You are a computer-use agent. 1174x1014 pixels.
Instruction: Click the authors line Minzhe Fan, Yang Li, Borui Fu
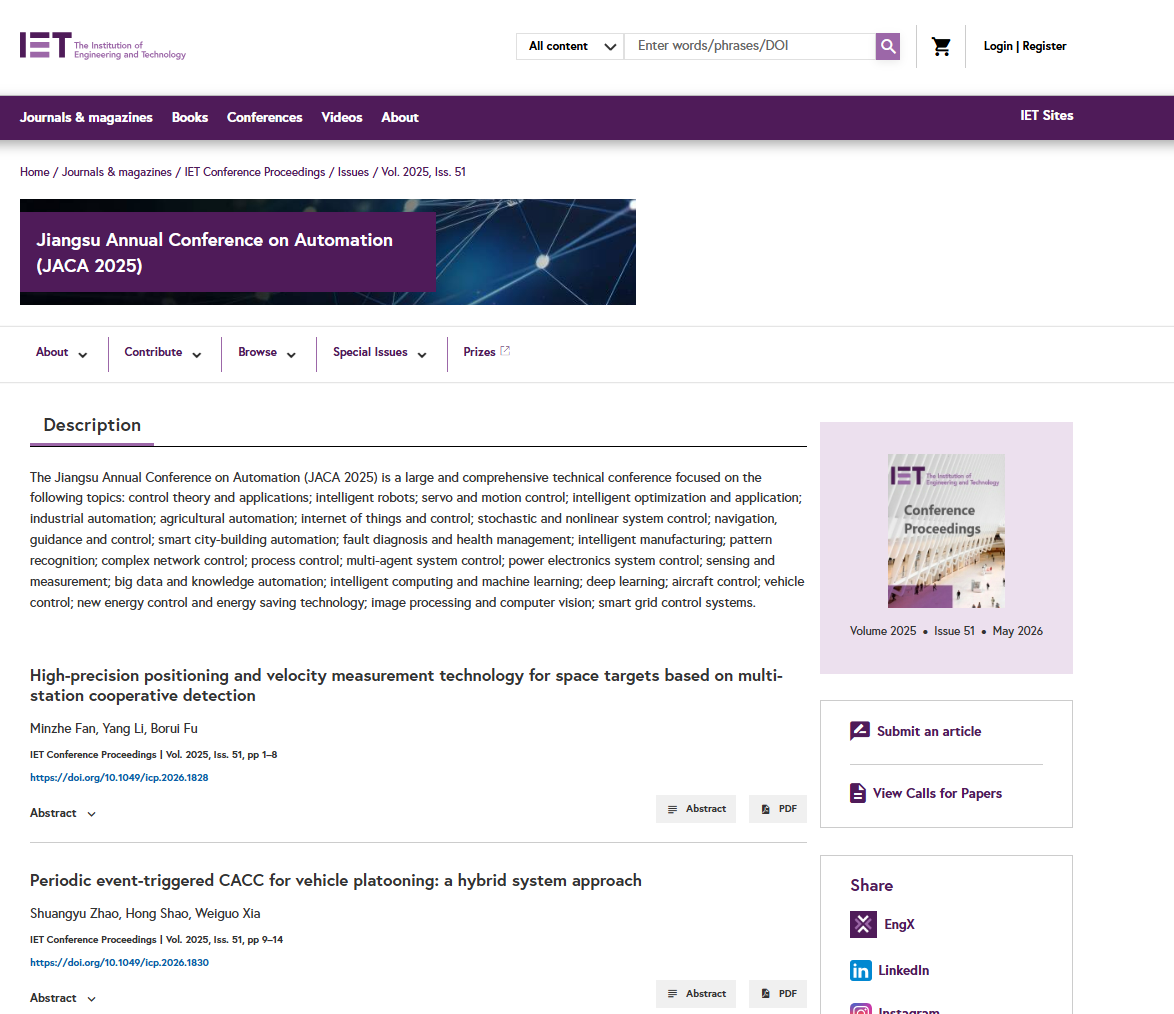(x=114, y=728)
